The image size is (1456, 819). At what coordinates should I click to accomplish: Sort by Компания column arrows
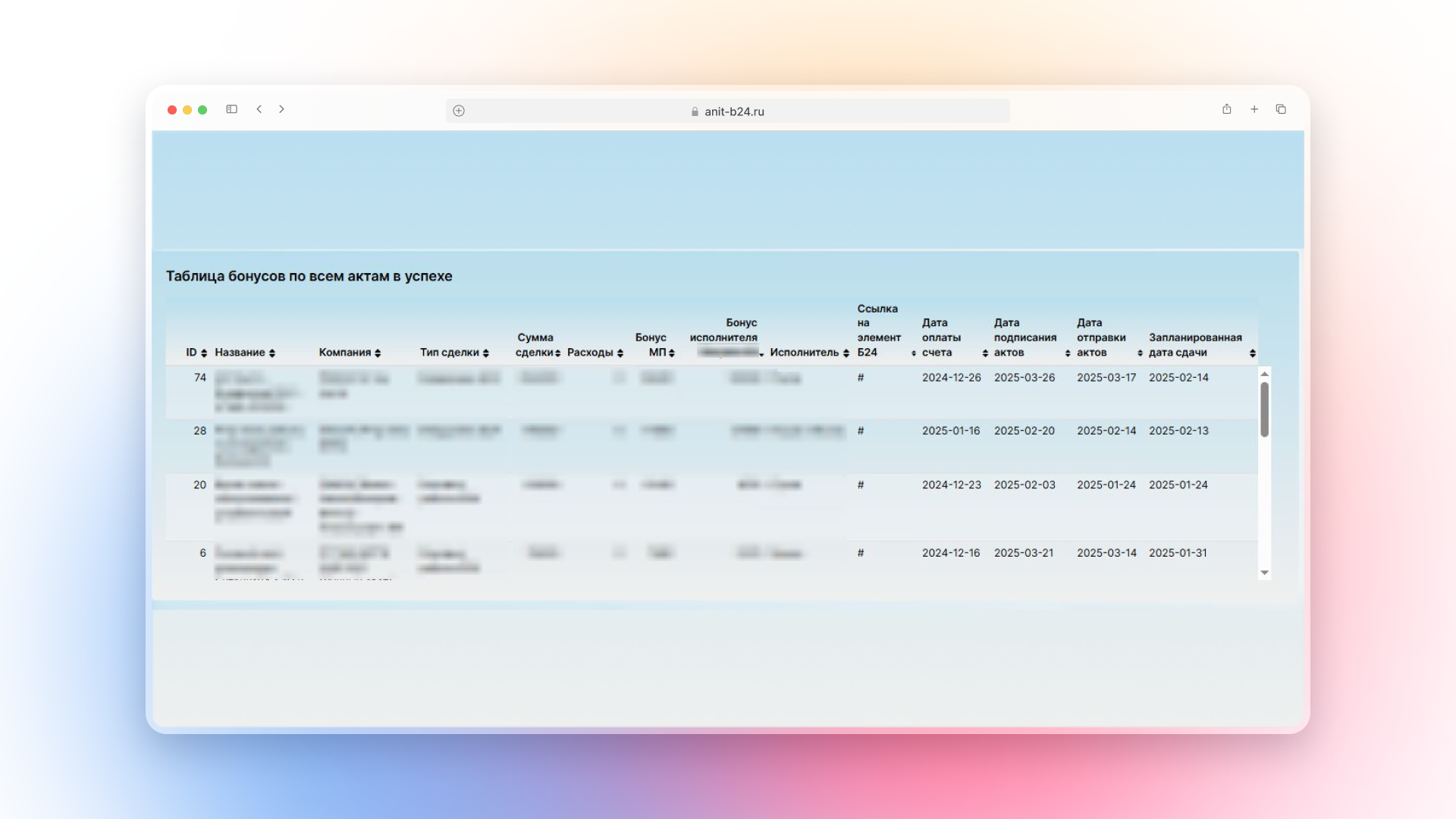pyautogui.click(x=378, y=353)
